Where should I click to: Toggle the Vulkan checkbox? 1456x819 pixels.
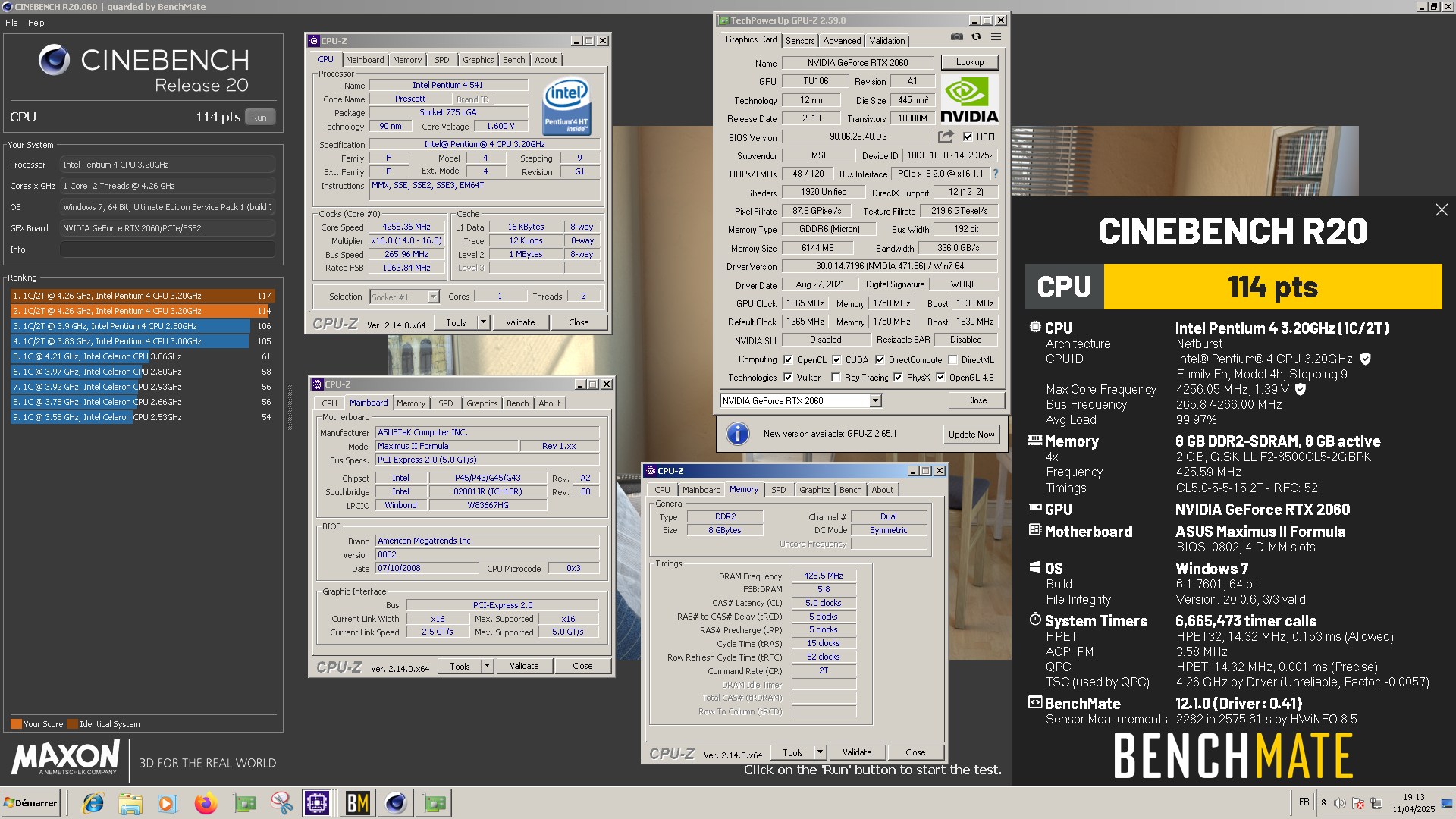[x=788, y=378]
